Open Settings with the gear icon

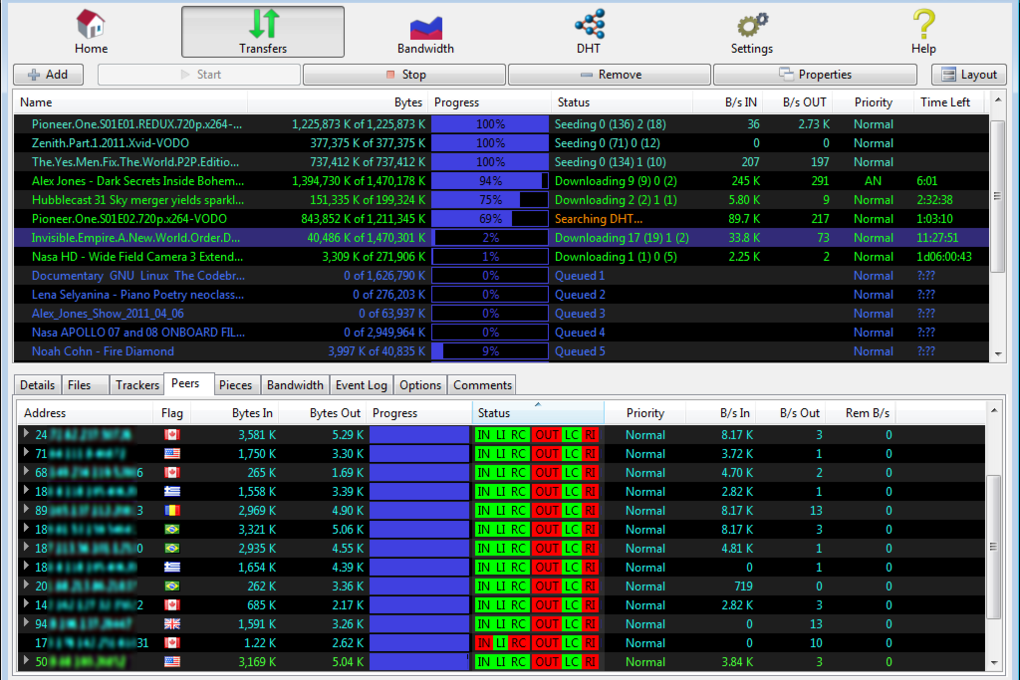pyautogui.click(x=751, y=33)
